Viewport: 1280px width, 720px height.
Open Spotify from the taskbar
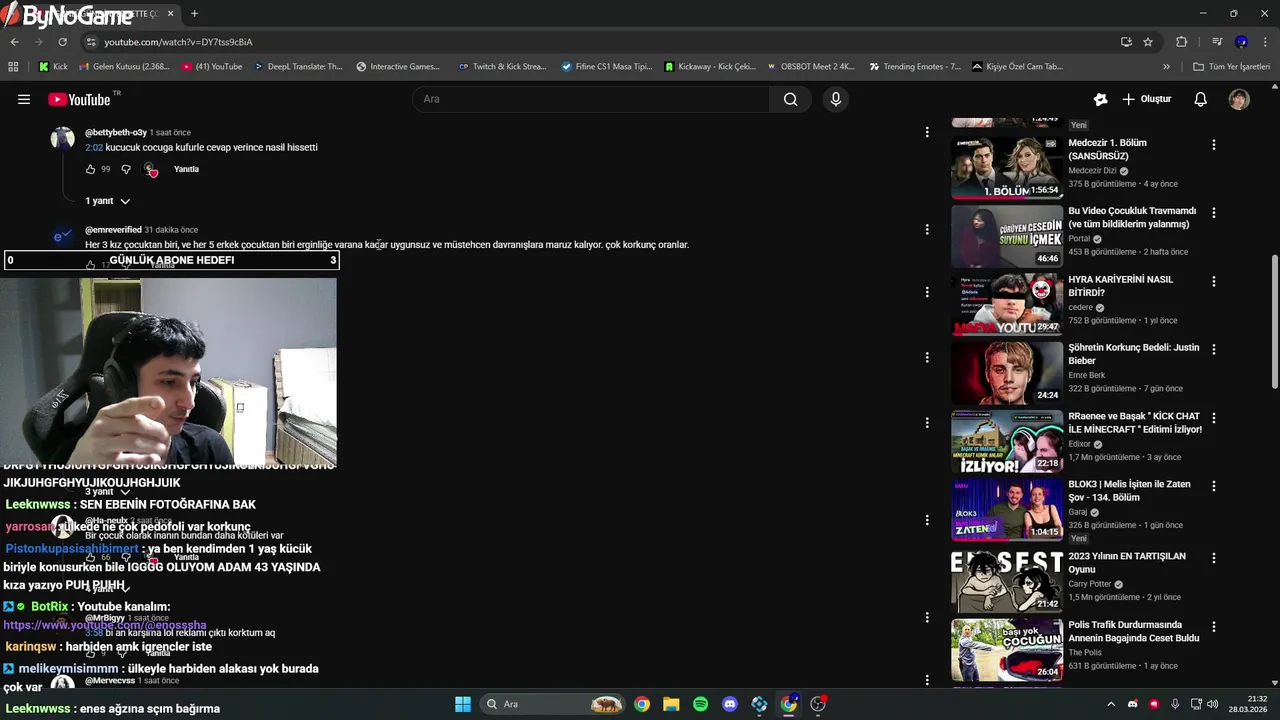tap(701, 704)
